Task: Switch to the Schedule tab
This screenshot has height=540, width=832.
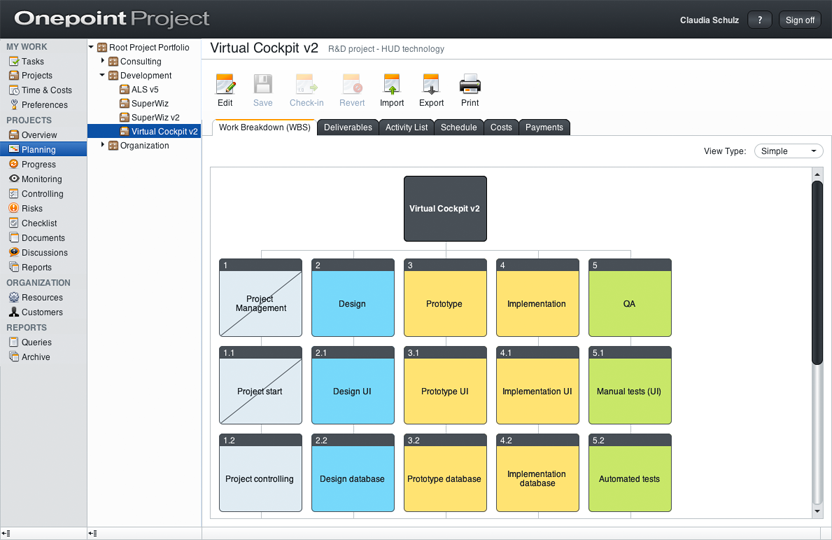Action: 458,127
